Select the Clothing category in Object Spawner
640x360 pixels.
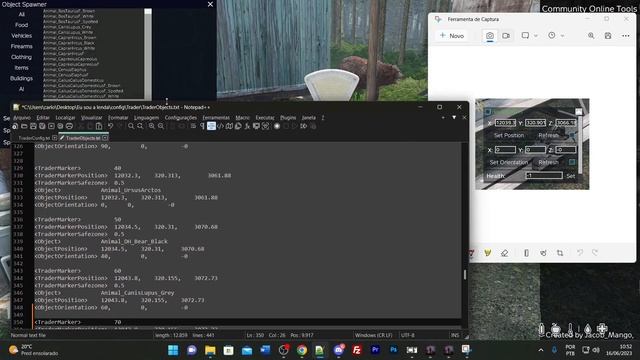point(21,57)
